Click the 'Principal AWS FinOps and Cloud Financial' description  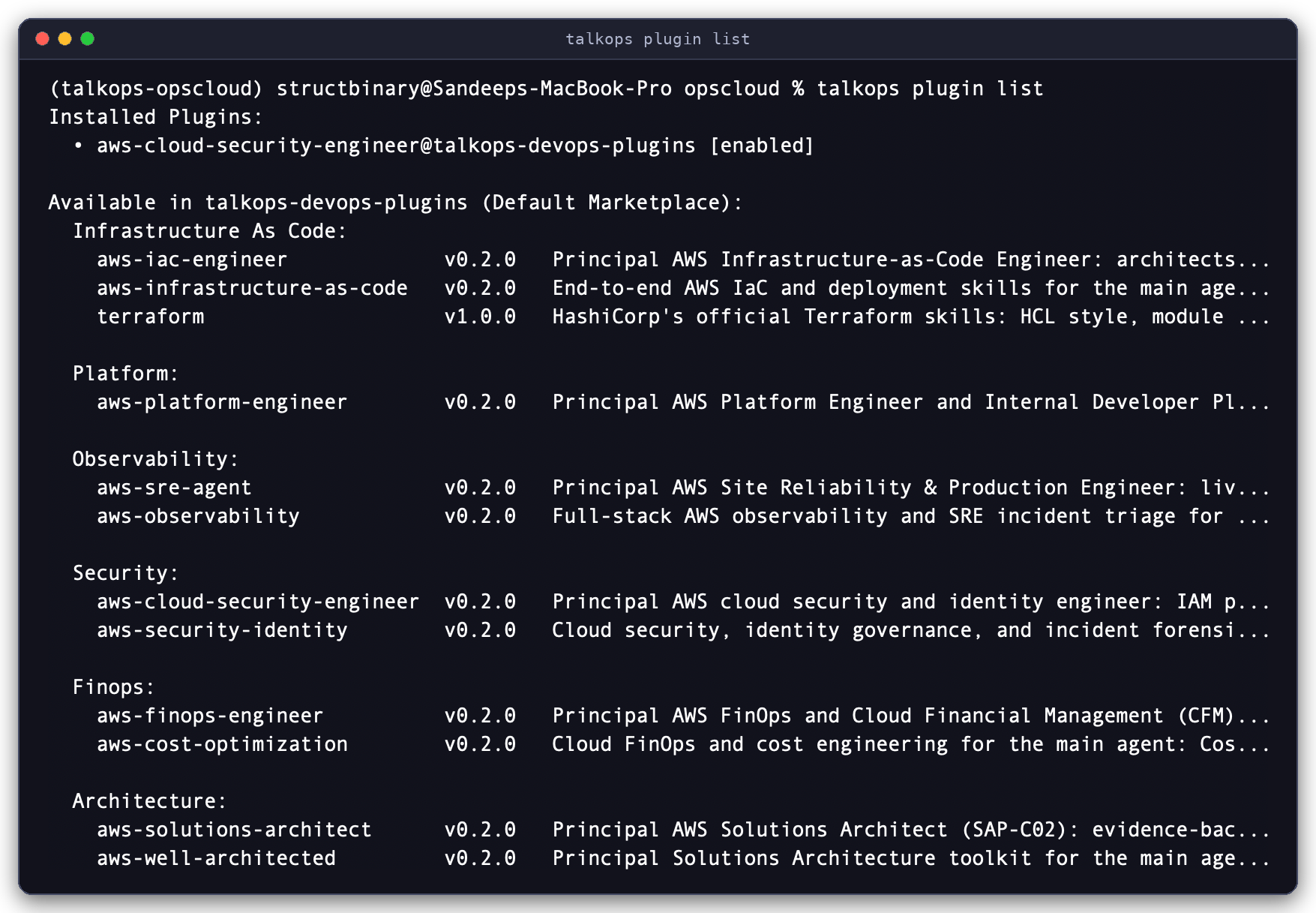911,716
